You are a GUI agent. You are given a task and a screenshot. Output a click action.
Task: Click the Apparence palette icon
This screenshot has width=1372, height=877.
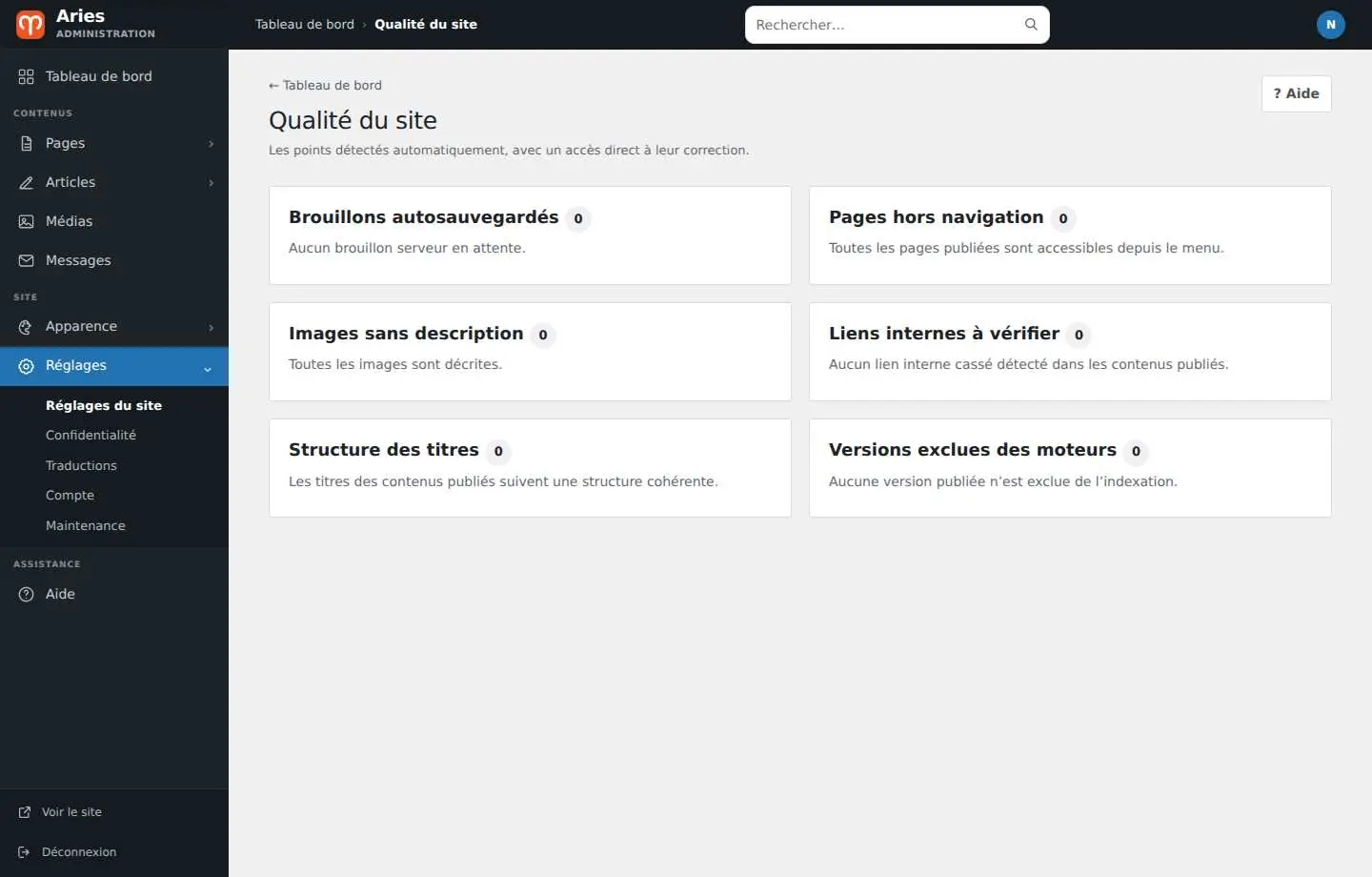tap(26, 326)
